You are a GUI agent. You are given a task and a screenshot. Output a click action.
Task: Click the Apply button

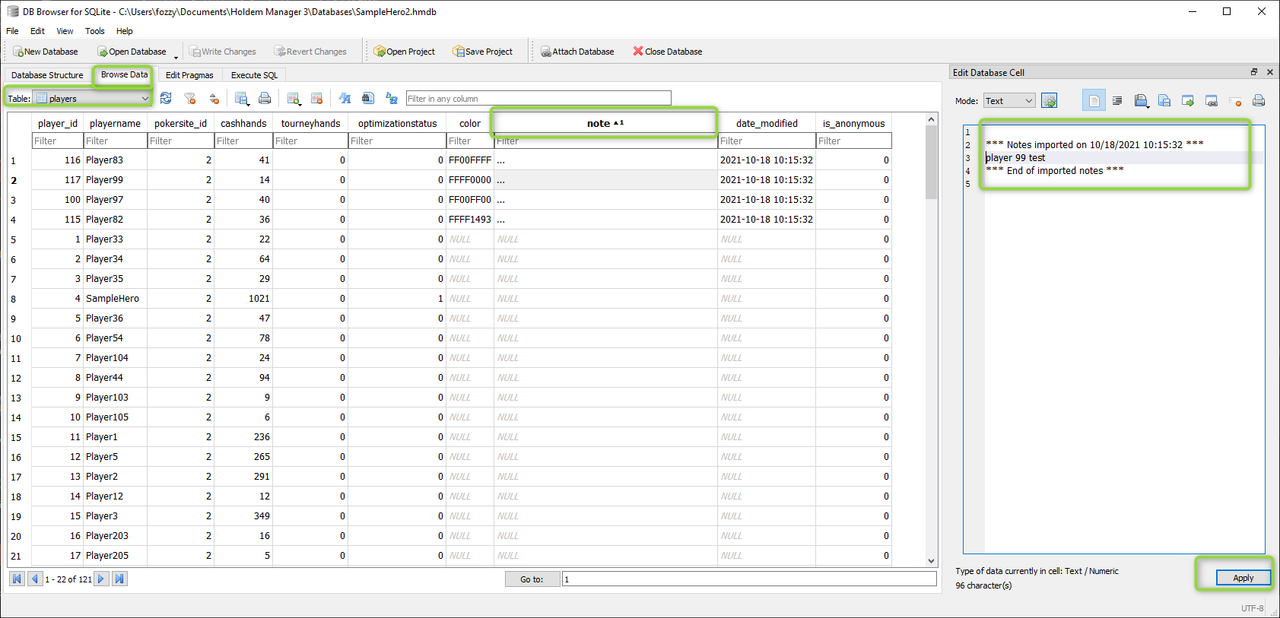pos(1243,577)
